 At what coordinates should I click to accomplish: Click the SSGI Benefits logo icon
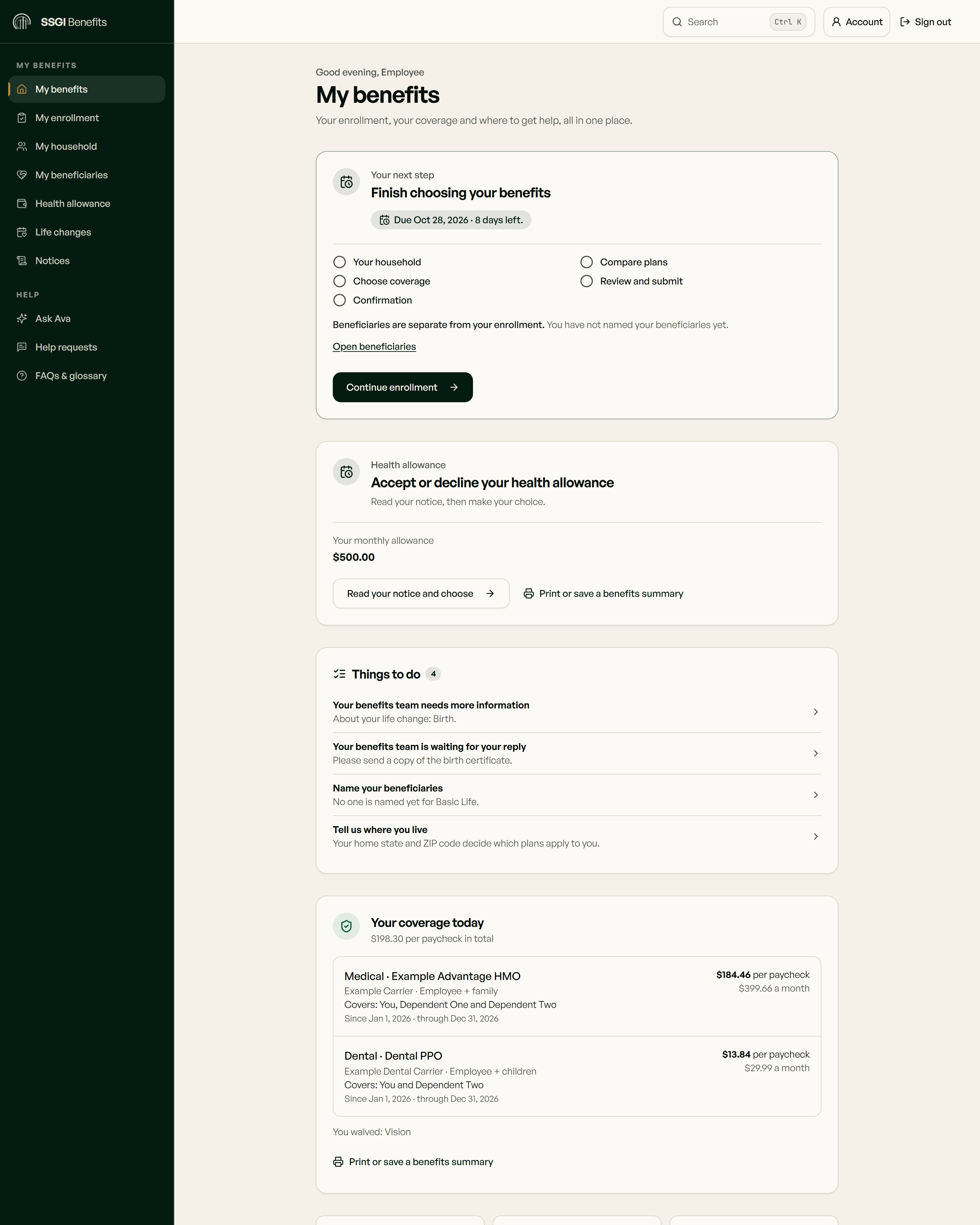pyautogui.click(x=21, y=21)
